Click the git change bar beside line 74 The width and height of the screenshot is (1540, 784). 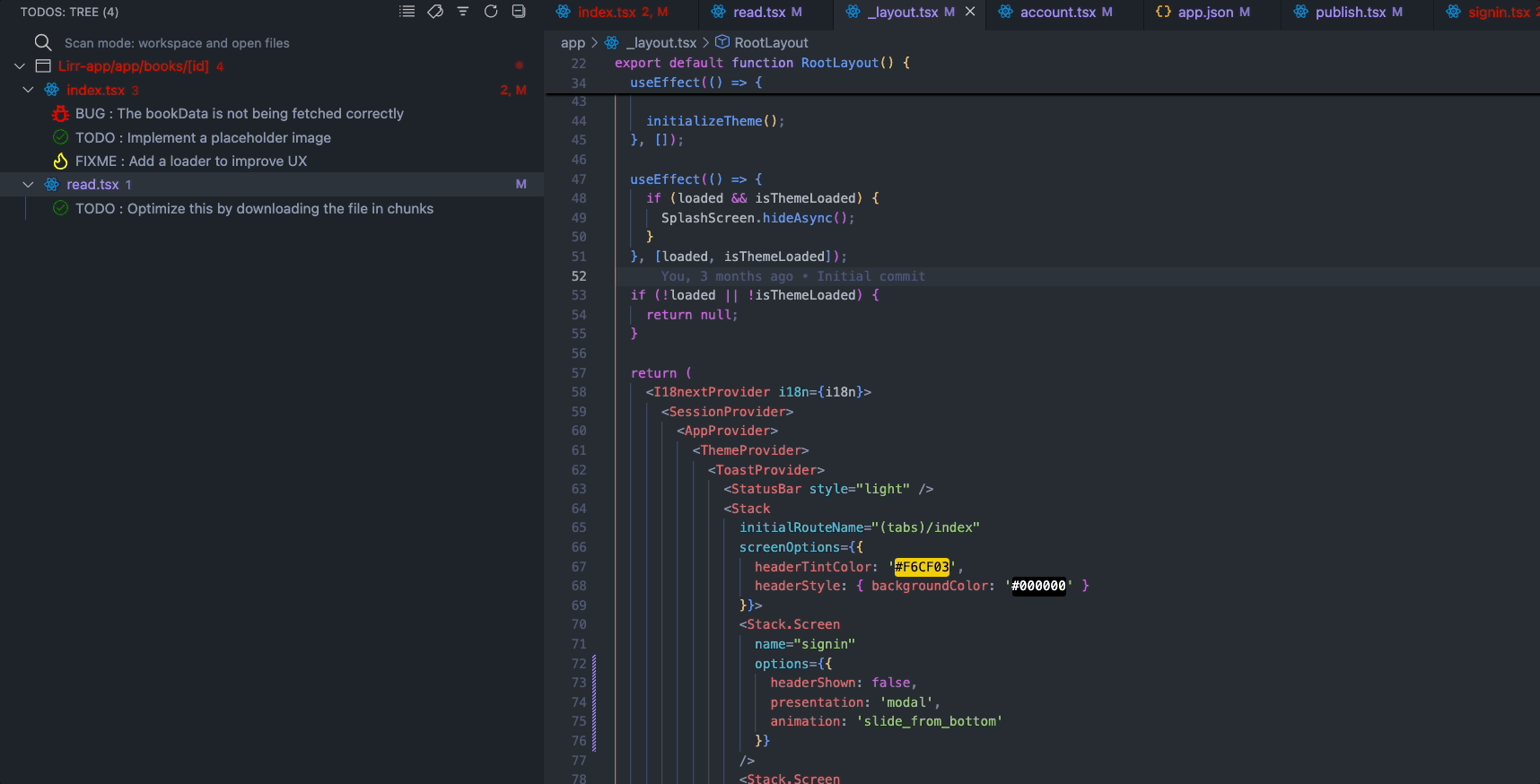coord(594,702)
